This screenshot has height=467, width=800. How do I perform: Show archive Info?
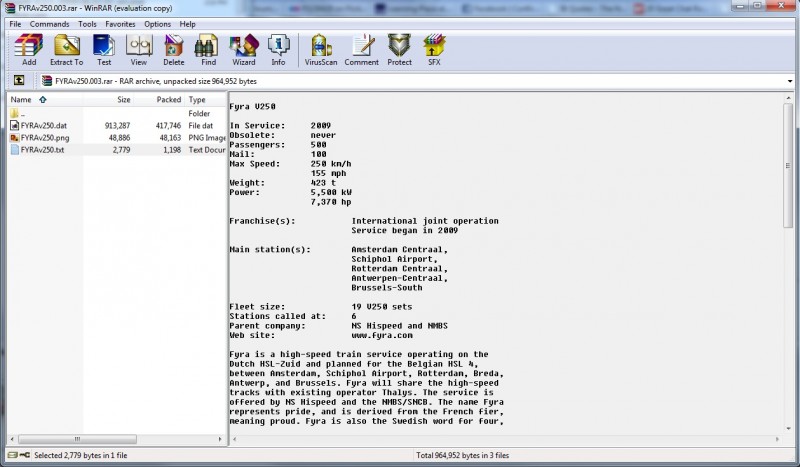point(279,46)
